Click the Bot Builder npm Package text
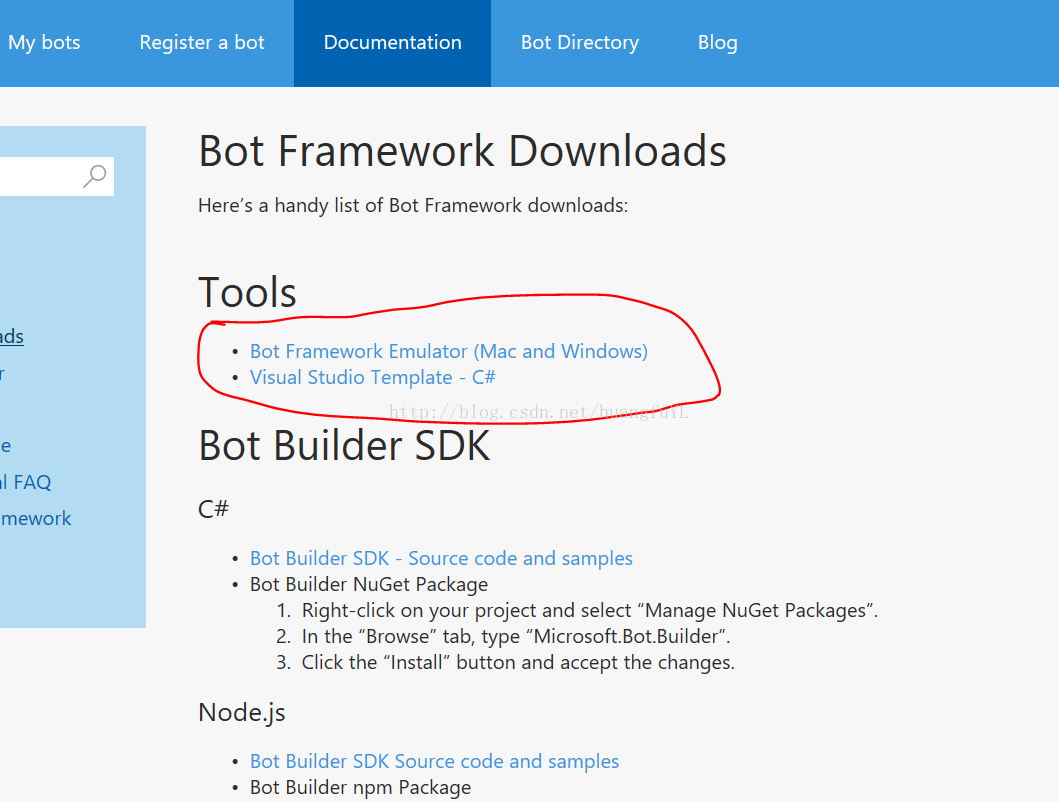Viewport: 1059px width, 802px height. point(361,787)
